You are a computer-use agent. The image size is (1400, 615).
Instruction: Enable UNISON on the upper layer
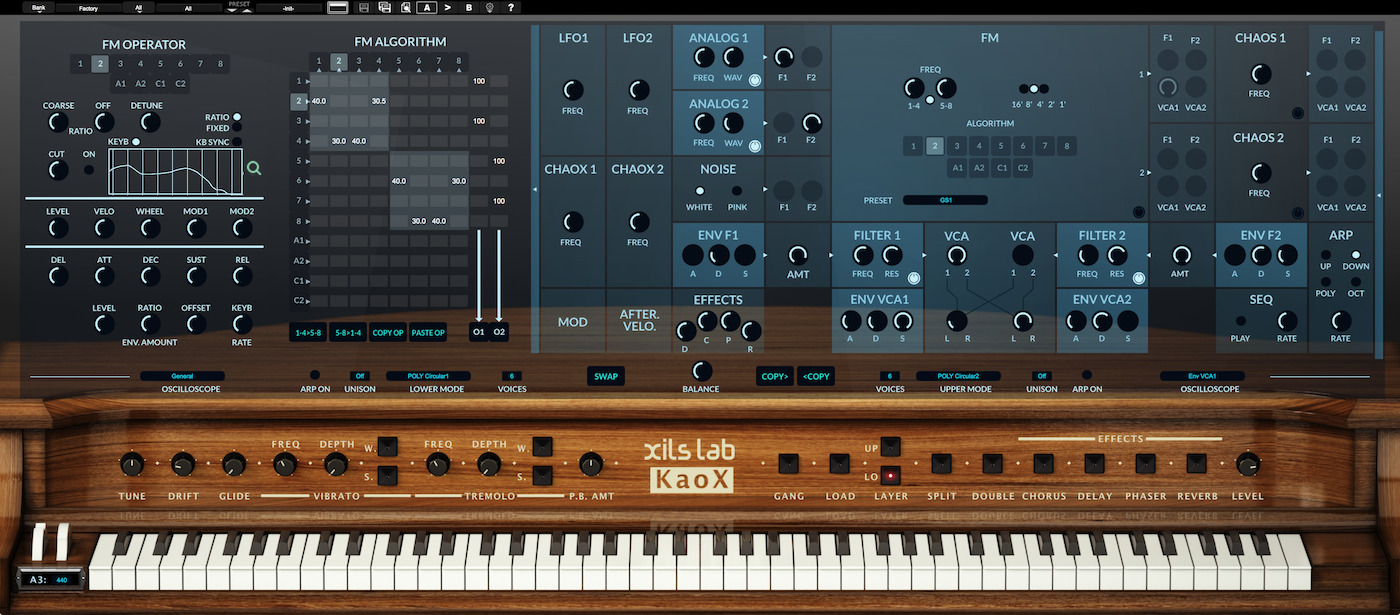click(x=1041, y=376)
